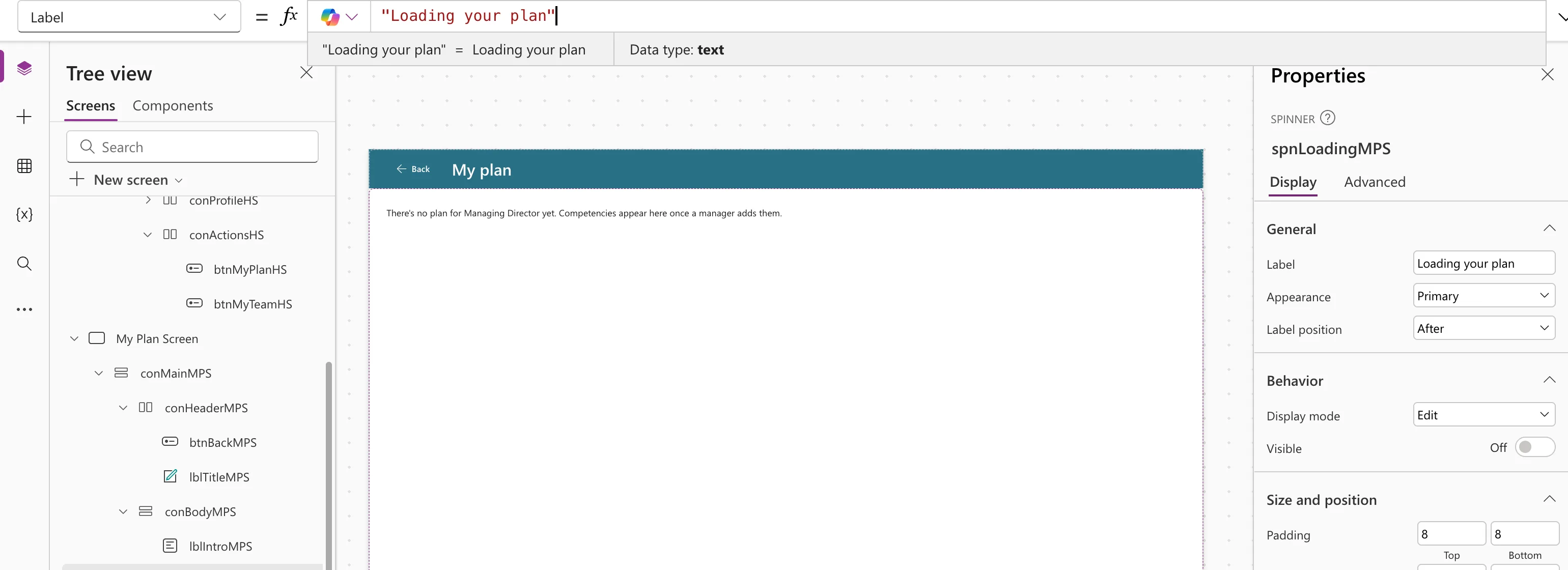This screenshot has width=1568, height=570.
Task: Open Display mode dropdown showing Edit
Action: pos(1483,415)
